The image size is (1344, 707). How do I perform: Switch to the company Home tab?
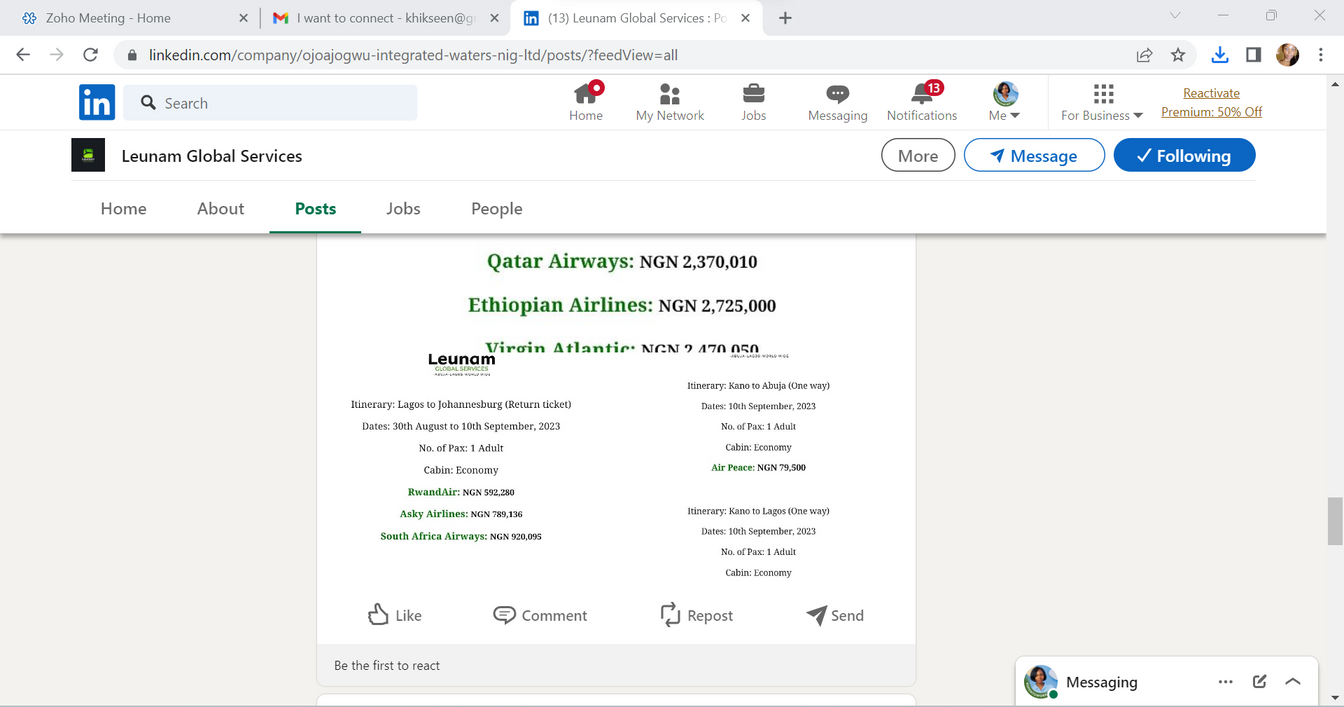(x=124, y=208)
